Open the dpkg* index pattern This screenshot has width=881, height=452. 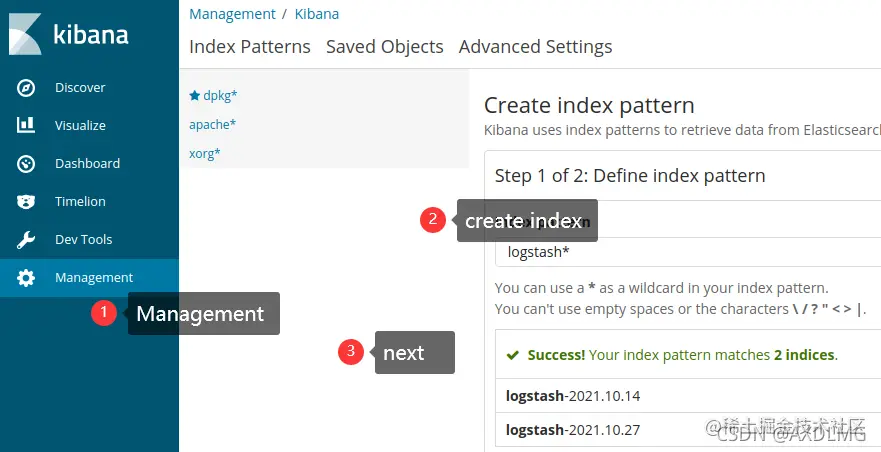coord(220,96)
